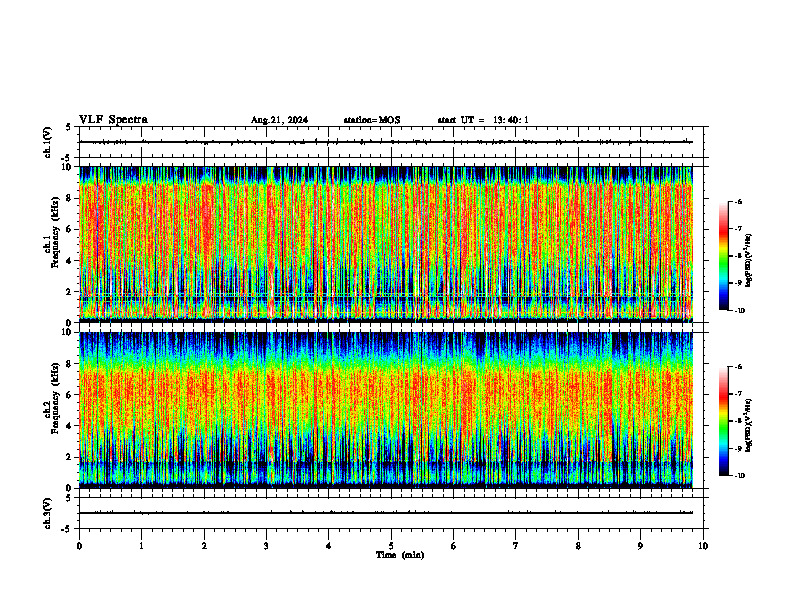
Task: Click the "start UT = 13:40:1" header text
Action: point(483,120)
